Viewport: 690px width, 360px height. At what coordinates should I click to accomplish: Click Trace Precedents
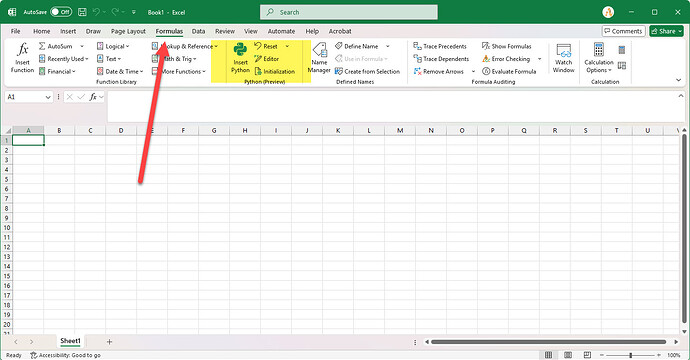(x=440, y=46)
